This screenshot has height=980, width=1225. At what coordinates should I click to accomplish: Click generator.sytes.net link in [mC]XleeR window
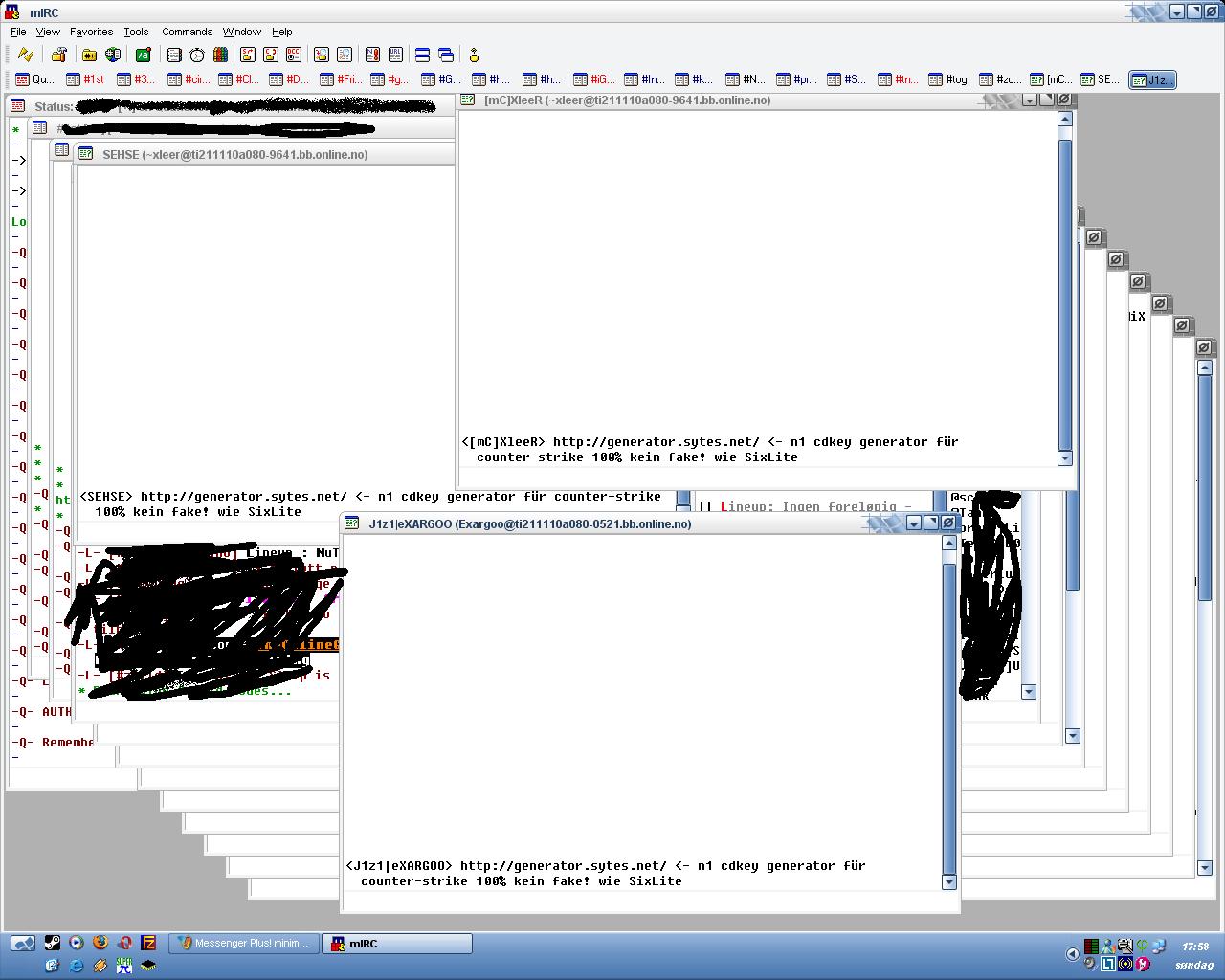(x=656, y=442)
